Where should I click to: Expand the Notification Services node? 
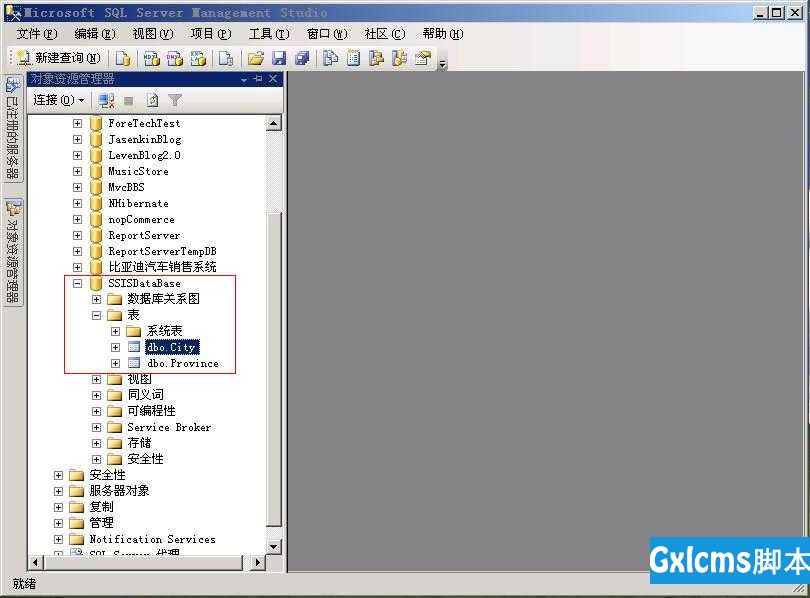[x=58, y=540]
